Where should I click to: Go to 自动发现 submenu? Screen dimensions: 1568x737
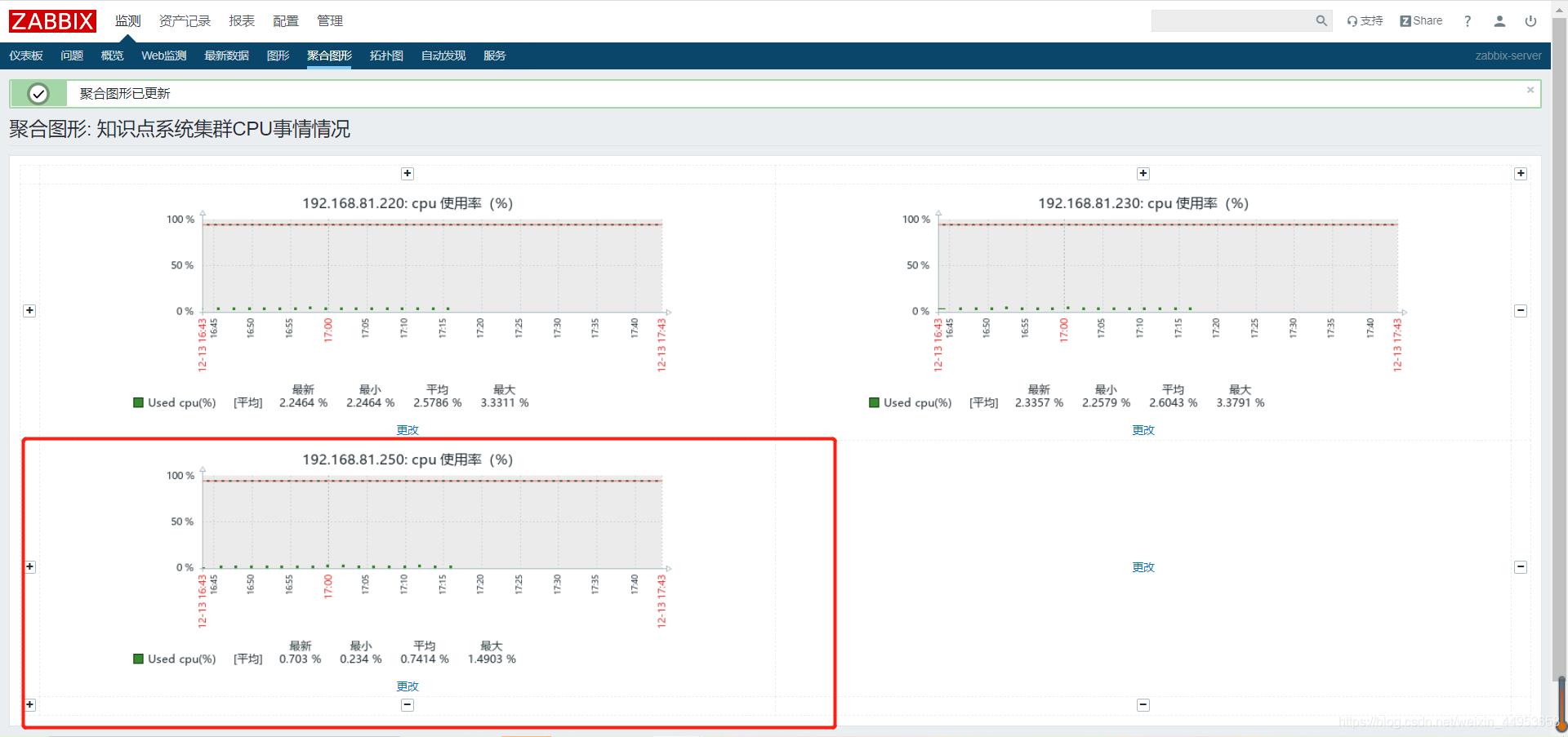pos(443,55)
